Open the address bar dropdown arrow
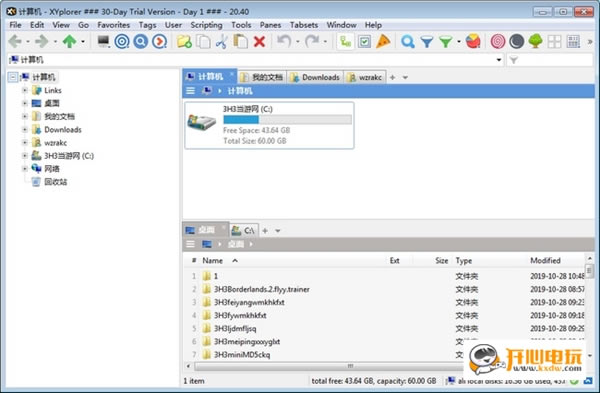The image size is (600, 393). 499,60
